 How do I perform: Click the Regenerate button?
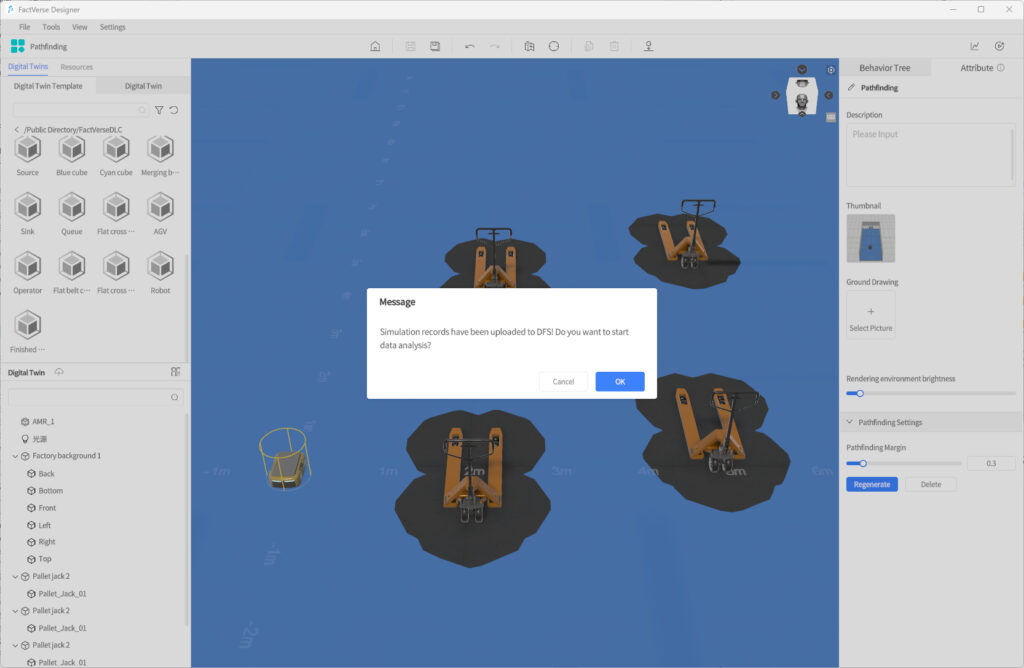click(872, 485)
